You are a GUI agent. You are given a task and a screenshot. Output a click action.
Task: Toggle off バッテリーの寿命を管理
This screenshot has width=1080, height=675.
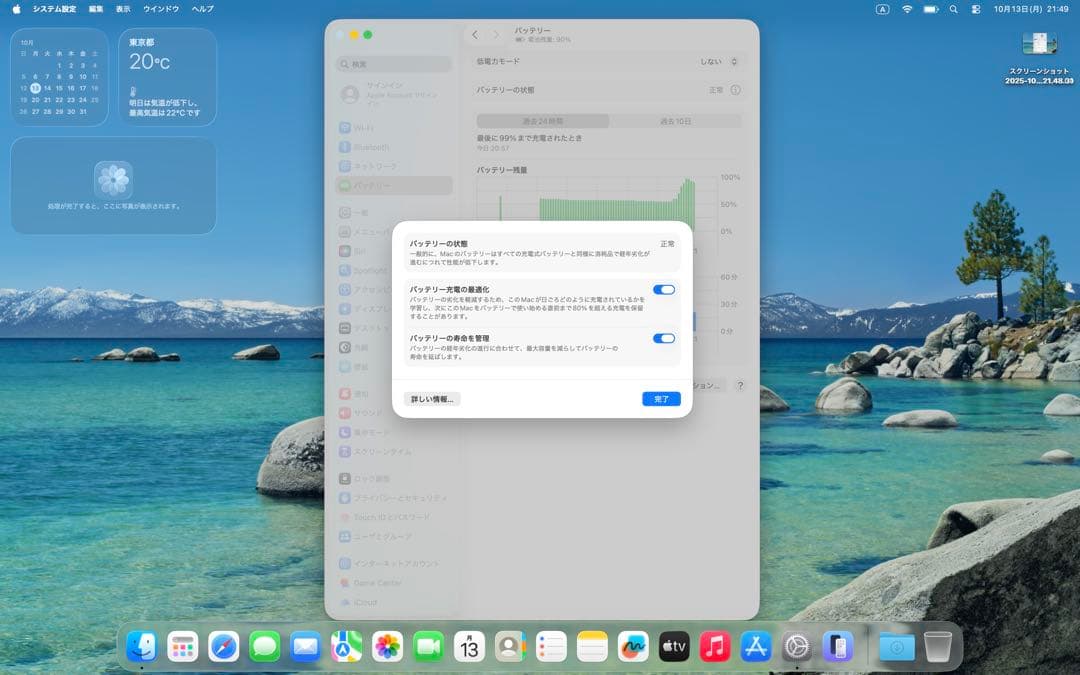[663, 338]
